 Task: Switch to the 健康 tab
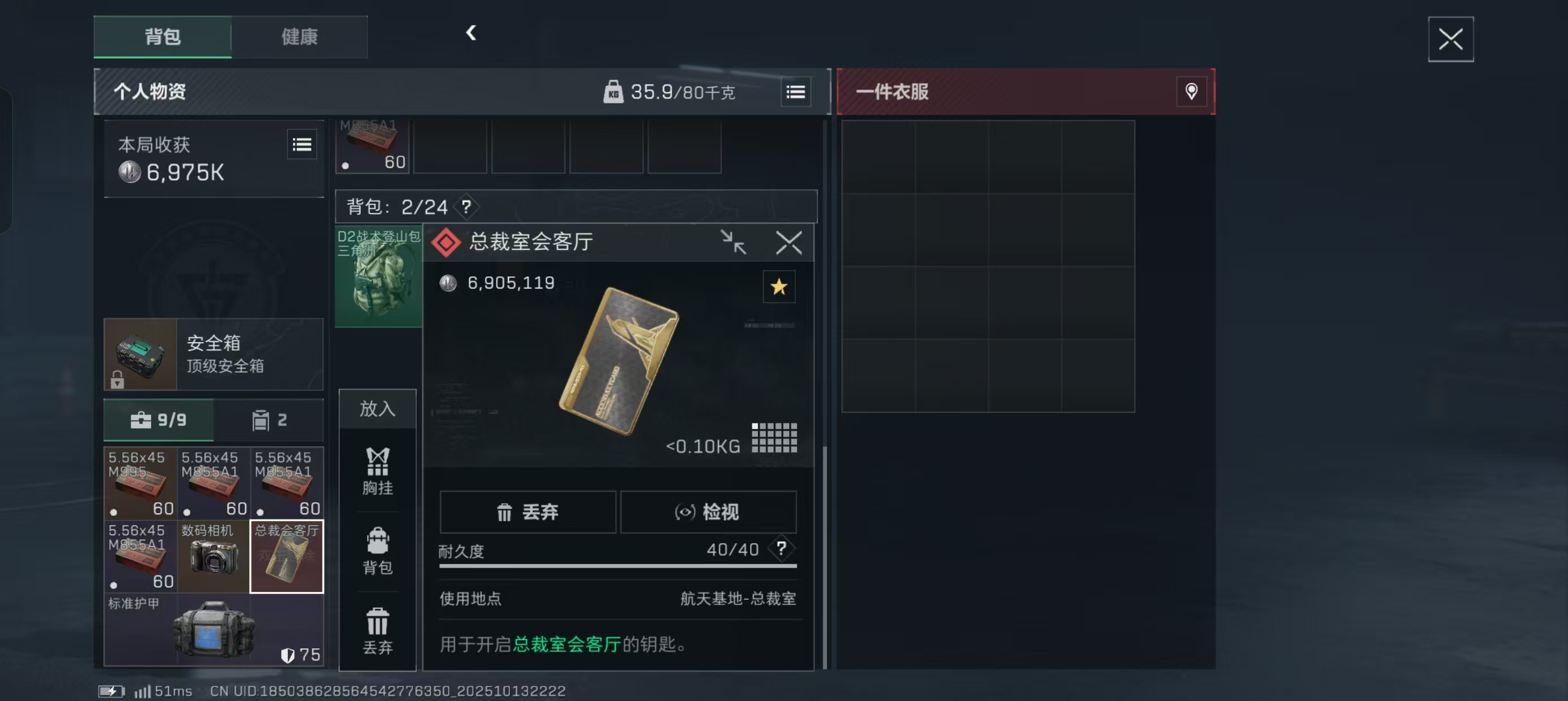tap(299, 37)
